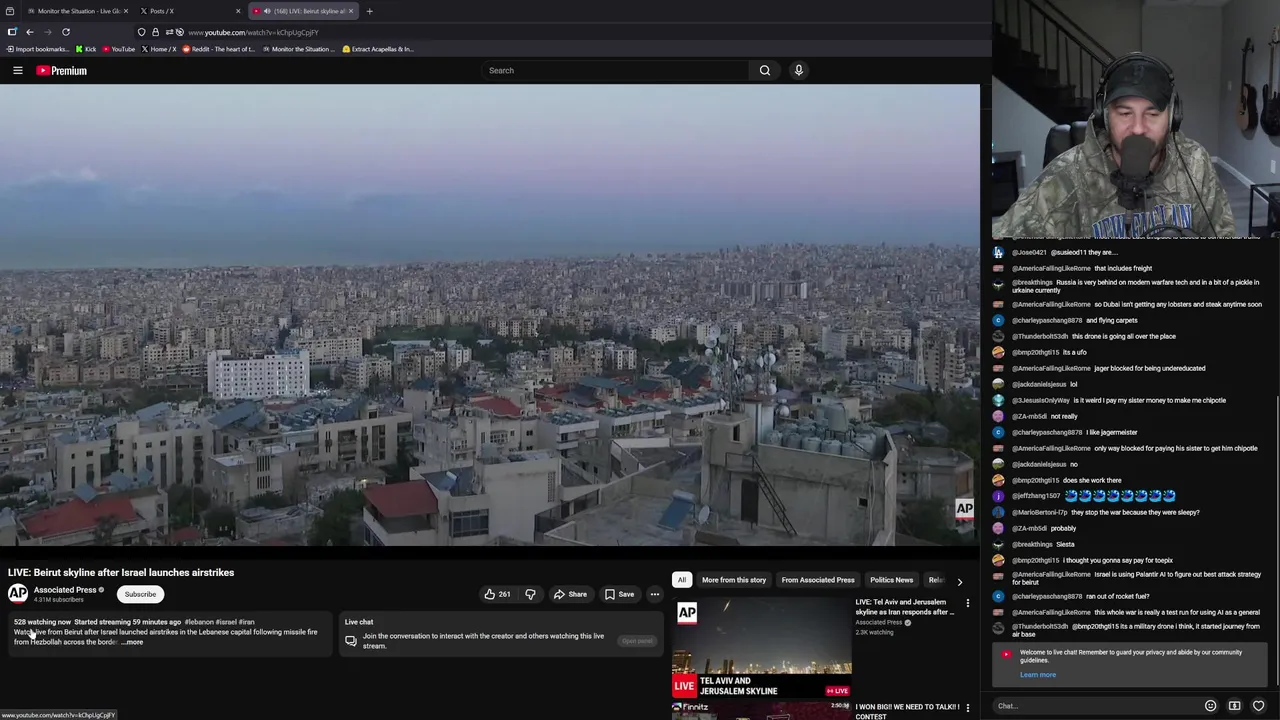Click the Open panel live chat button
This screenshot has height=720, width=1280.
(636, 641)
